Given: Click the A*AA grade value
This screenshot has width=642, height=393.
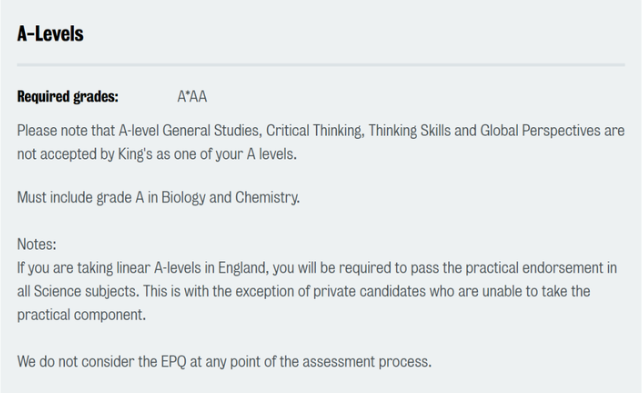Looking at the screenshot, I should 192,97.
